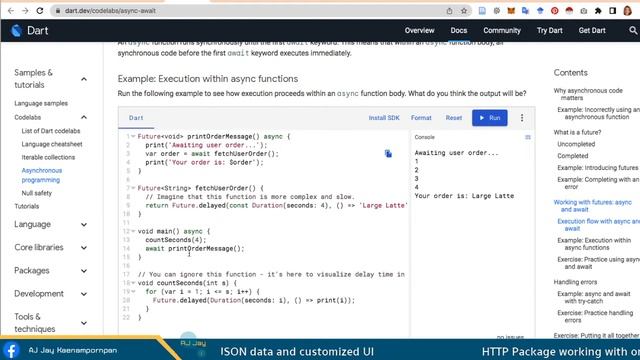Click the MetaMask fox extension icon
The image size is (640, 360).
point(511,11)
